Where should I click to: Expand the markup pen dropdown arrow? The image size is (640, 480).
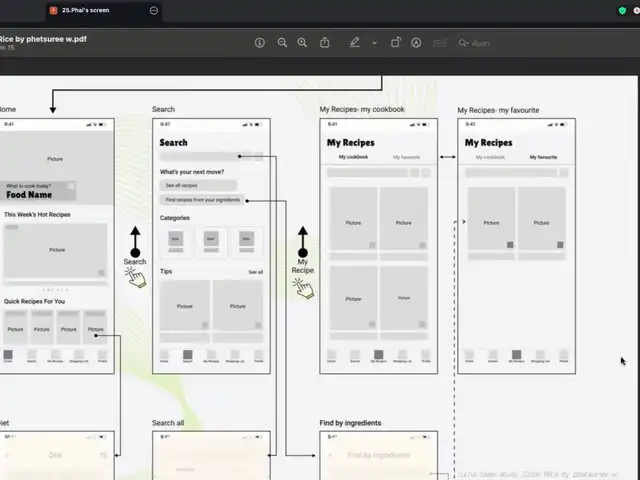pos(374,43)
